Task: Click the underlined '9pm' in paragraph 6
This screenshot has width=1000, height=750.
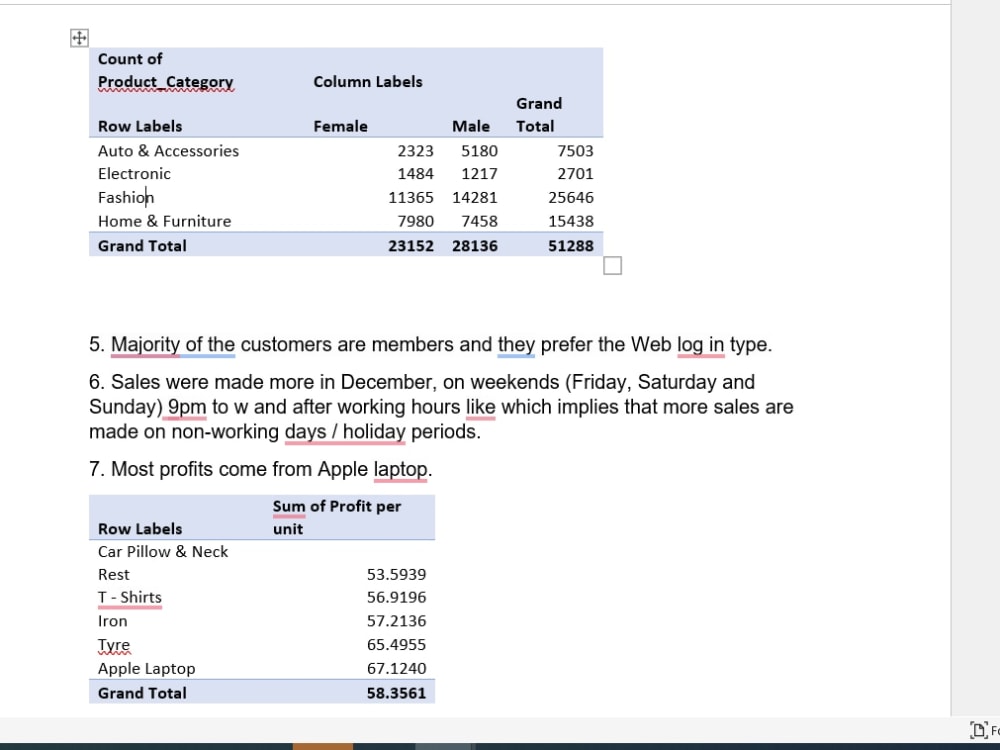Action: pyautogui.click(x=187, y=407)
